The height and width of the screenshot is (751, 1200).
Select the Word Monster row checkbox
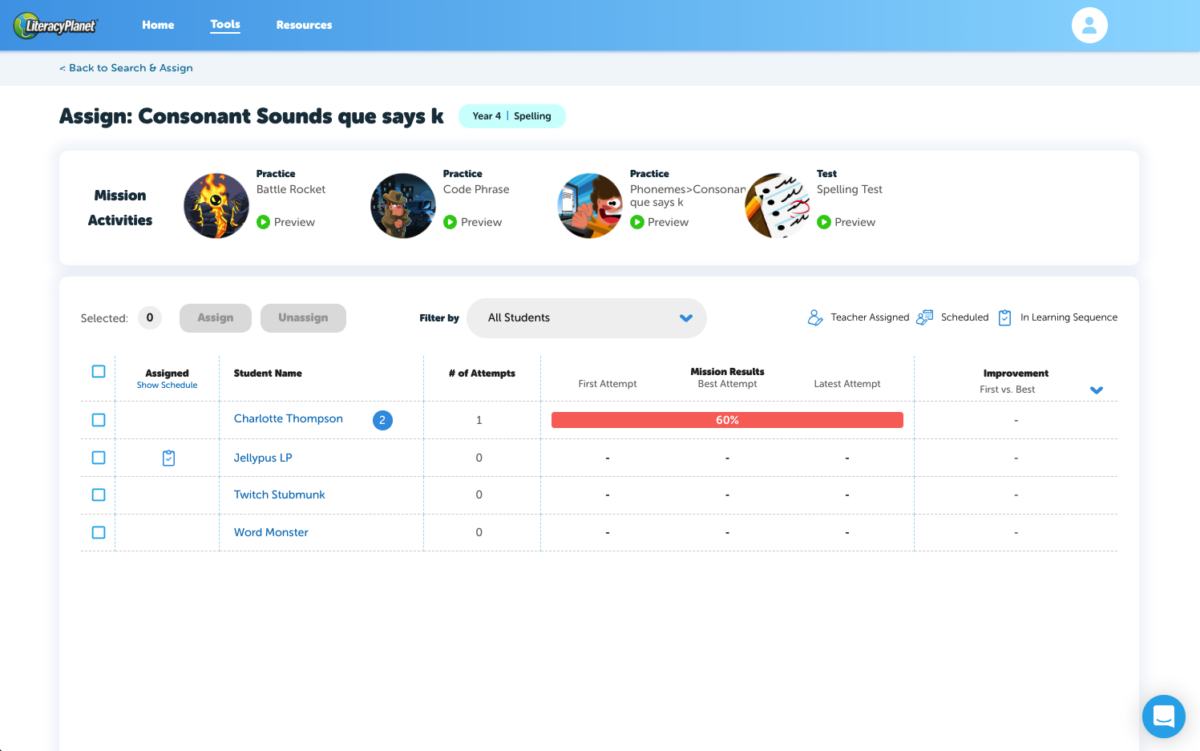98,533
